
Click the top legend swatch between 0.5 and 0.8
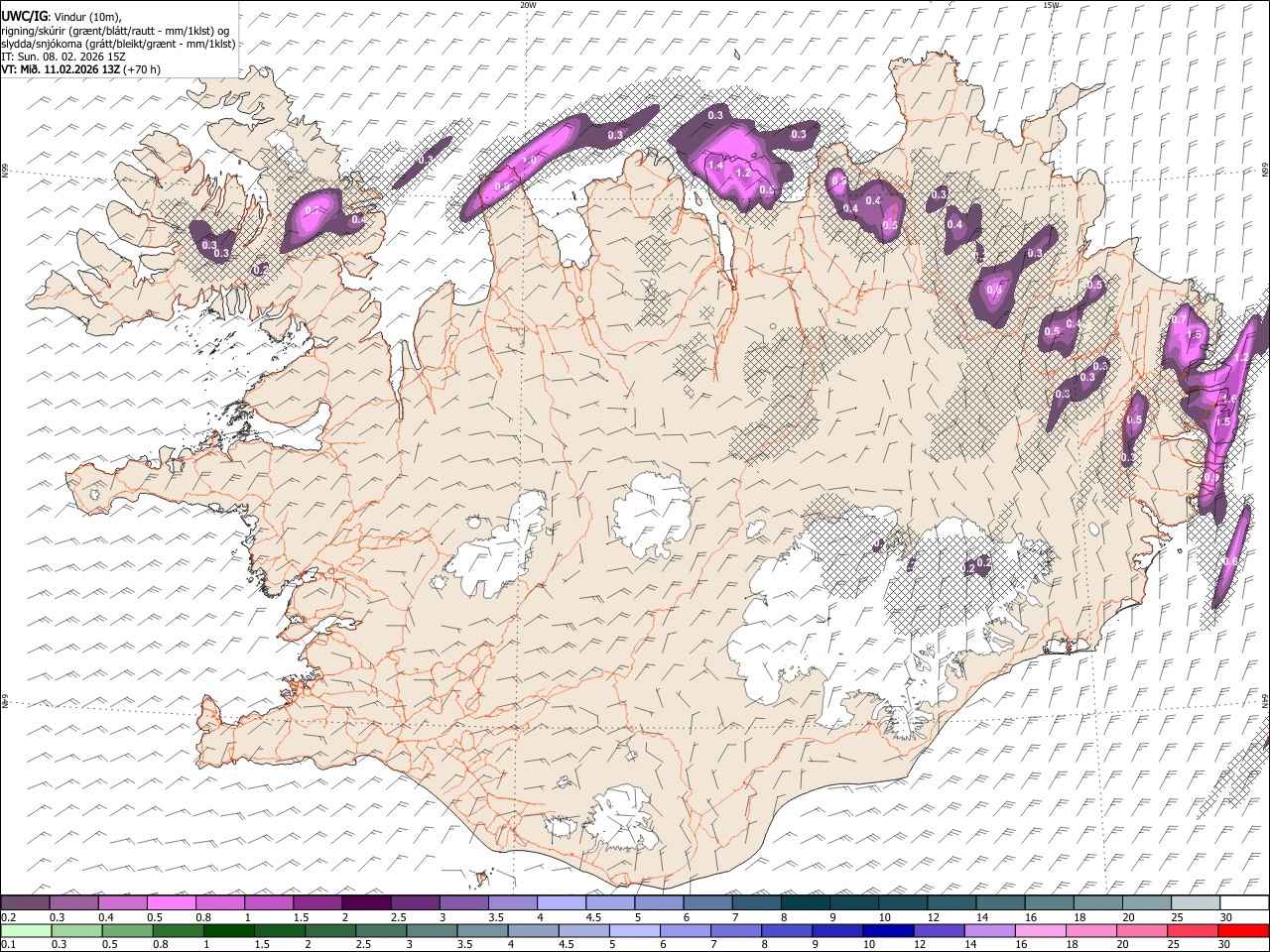(172, 903)
